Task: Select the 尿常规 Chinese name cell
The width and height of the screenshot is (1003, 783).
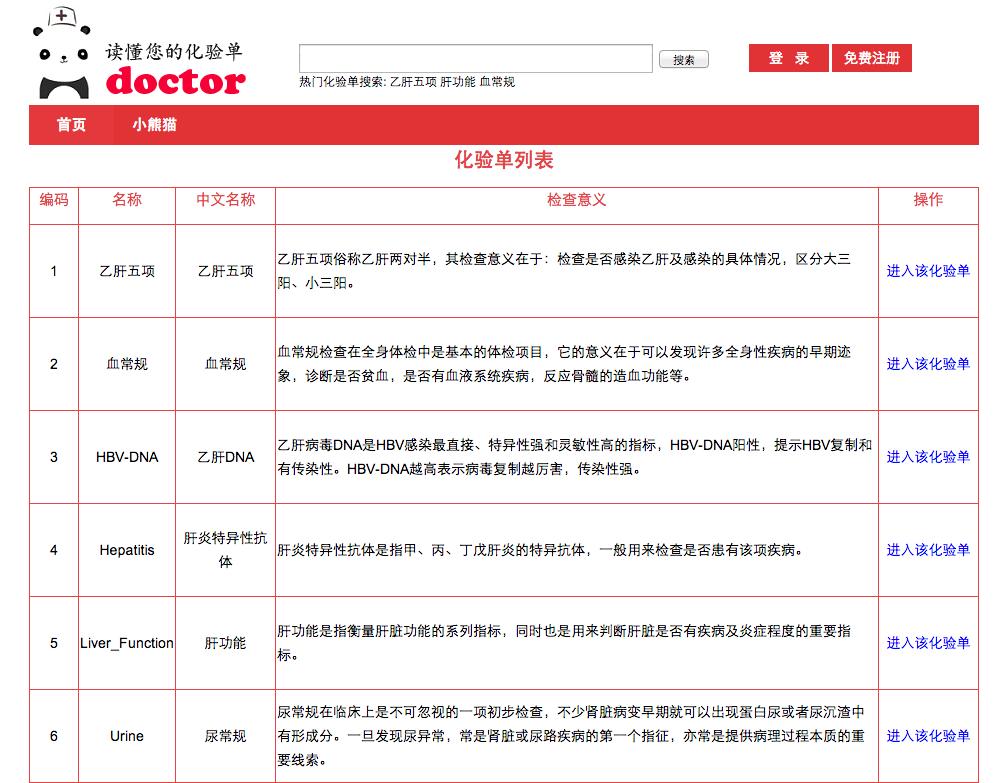Action: point(225,736)
